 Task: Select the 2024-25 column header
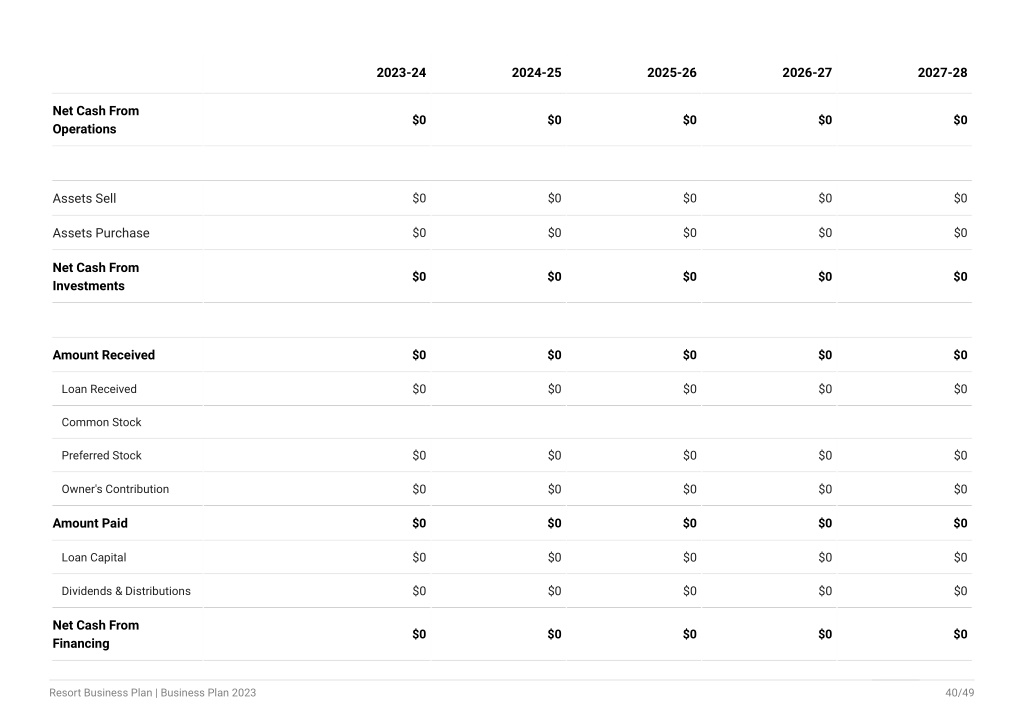pyautogui.click(x=536, y=72)
